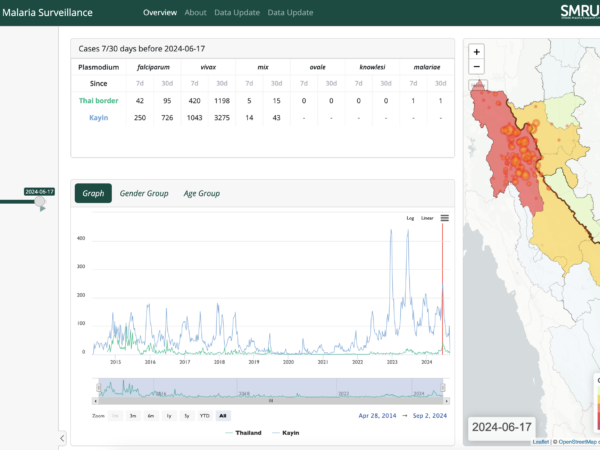Screen dimensions: 600x450
Task: Switch chart to Log scale
Action: click(x=410, y=218)
